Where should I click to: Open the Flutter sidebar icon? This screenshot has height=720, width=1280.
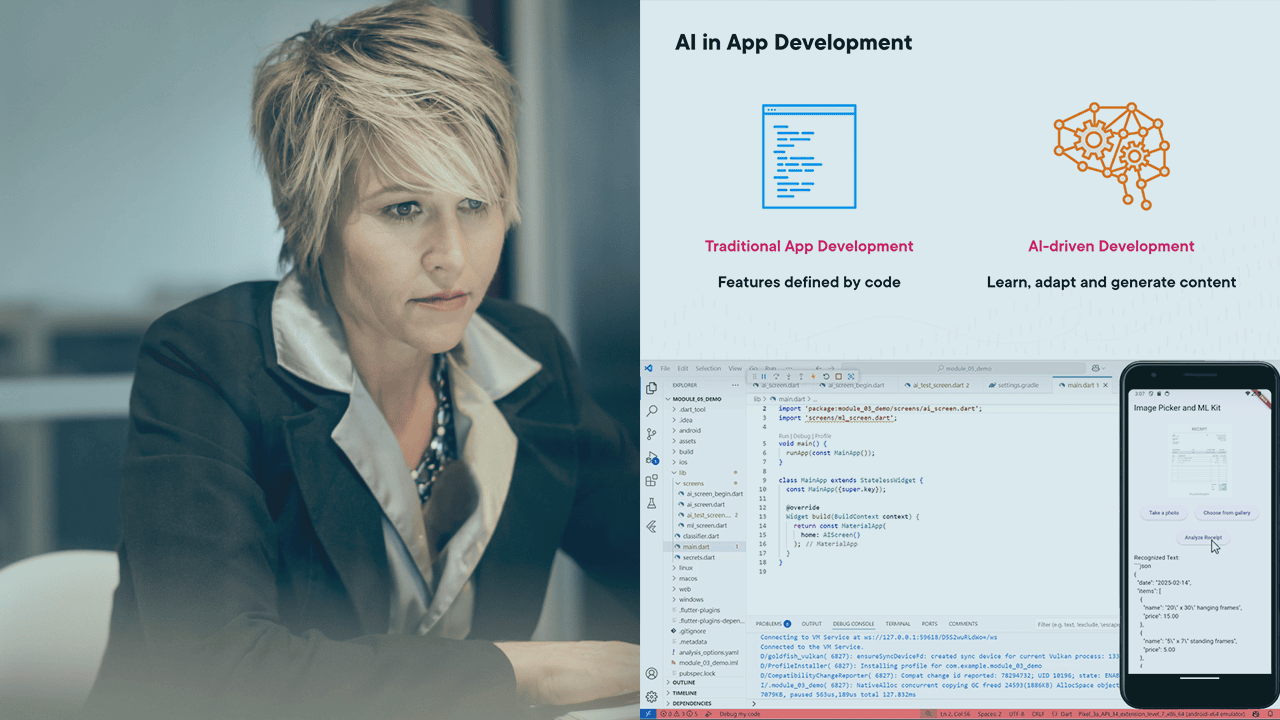pos(651,526)
